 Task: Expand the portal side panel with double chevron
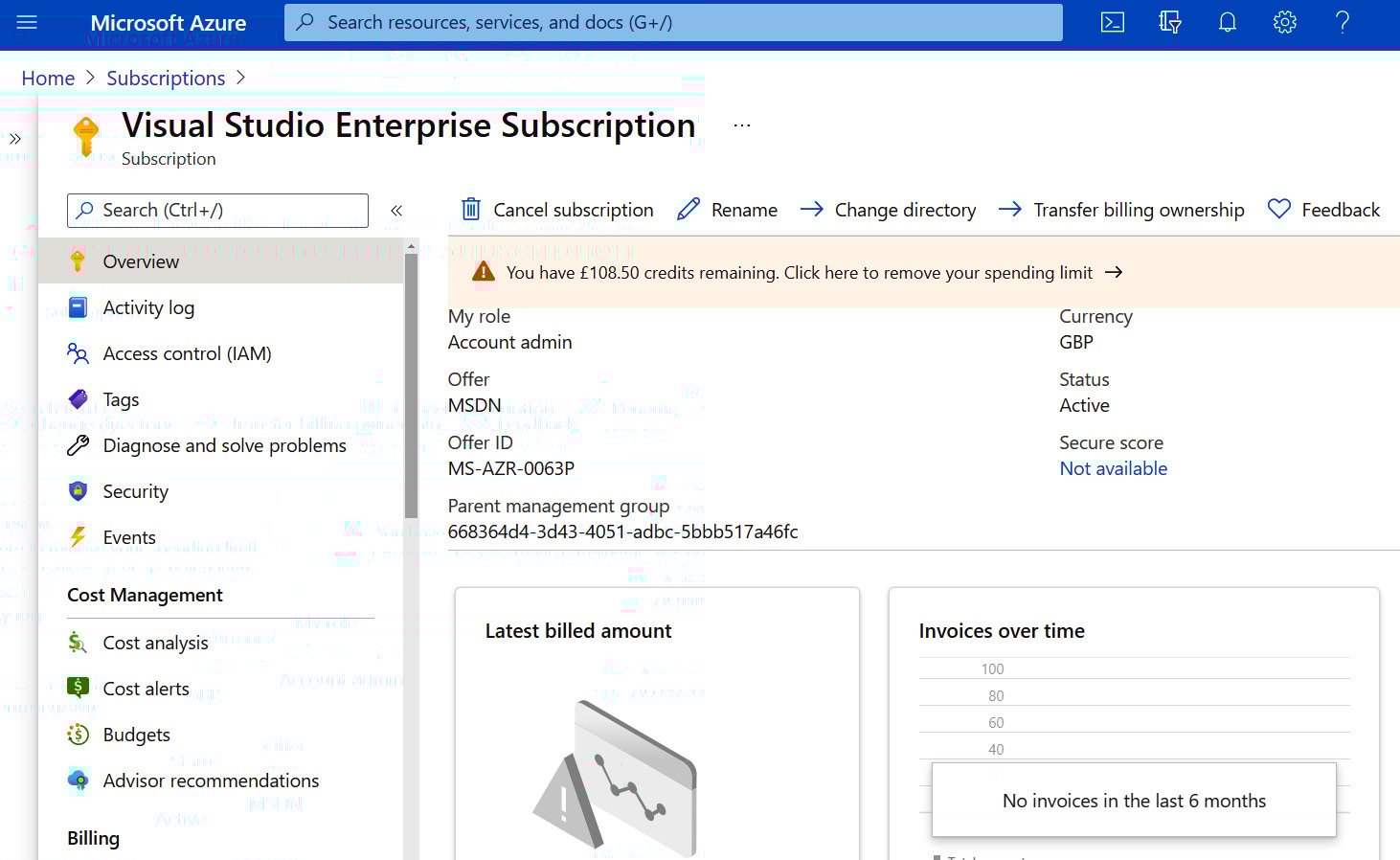click(14, 139)
